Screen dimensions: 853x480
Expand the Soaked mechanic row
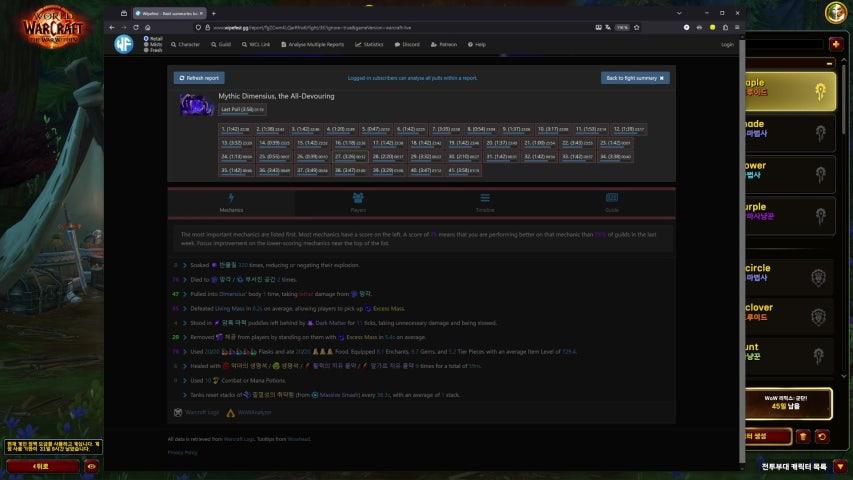[185, 265]
